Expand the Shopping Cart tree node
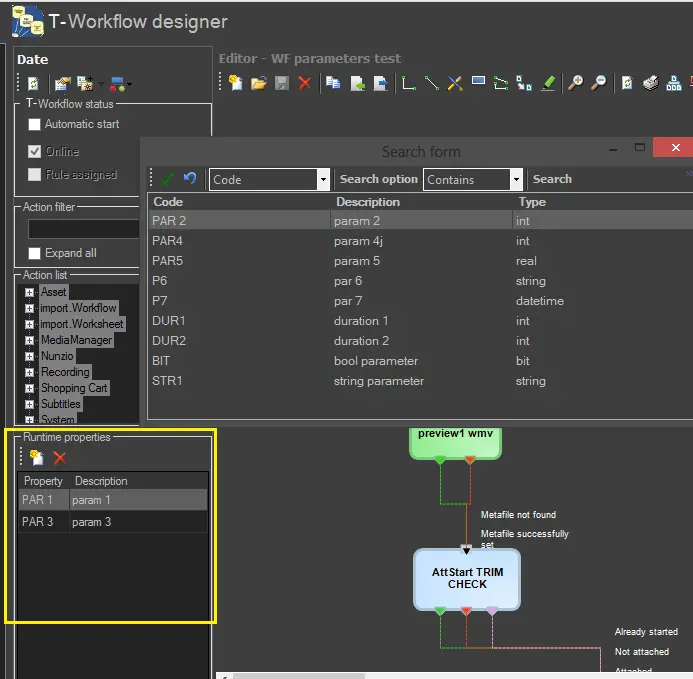This screenshot has height=679, width=693. point(30,388)
